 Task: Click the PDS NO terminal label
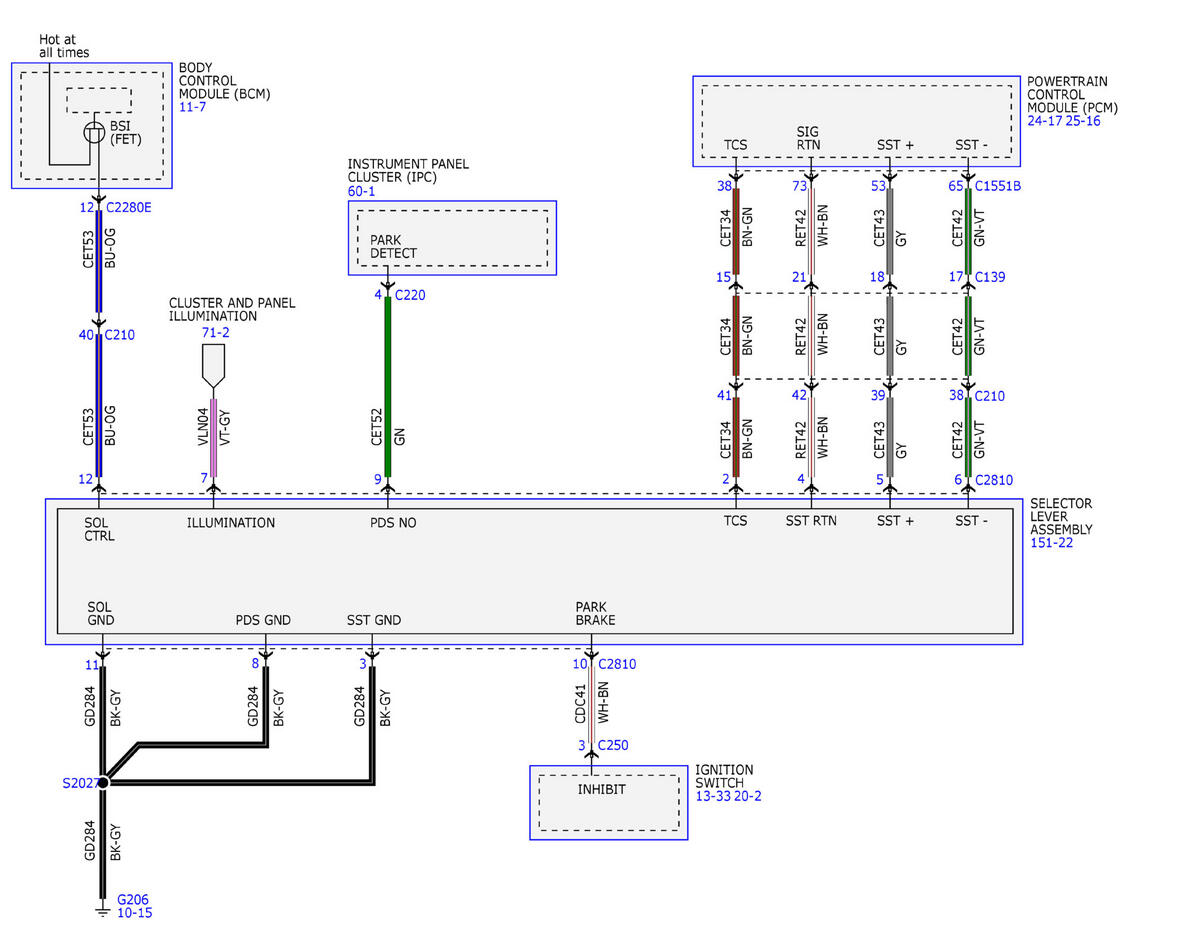(x=393, y=522)
